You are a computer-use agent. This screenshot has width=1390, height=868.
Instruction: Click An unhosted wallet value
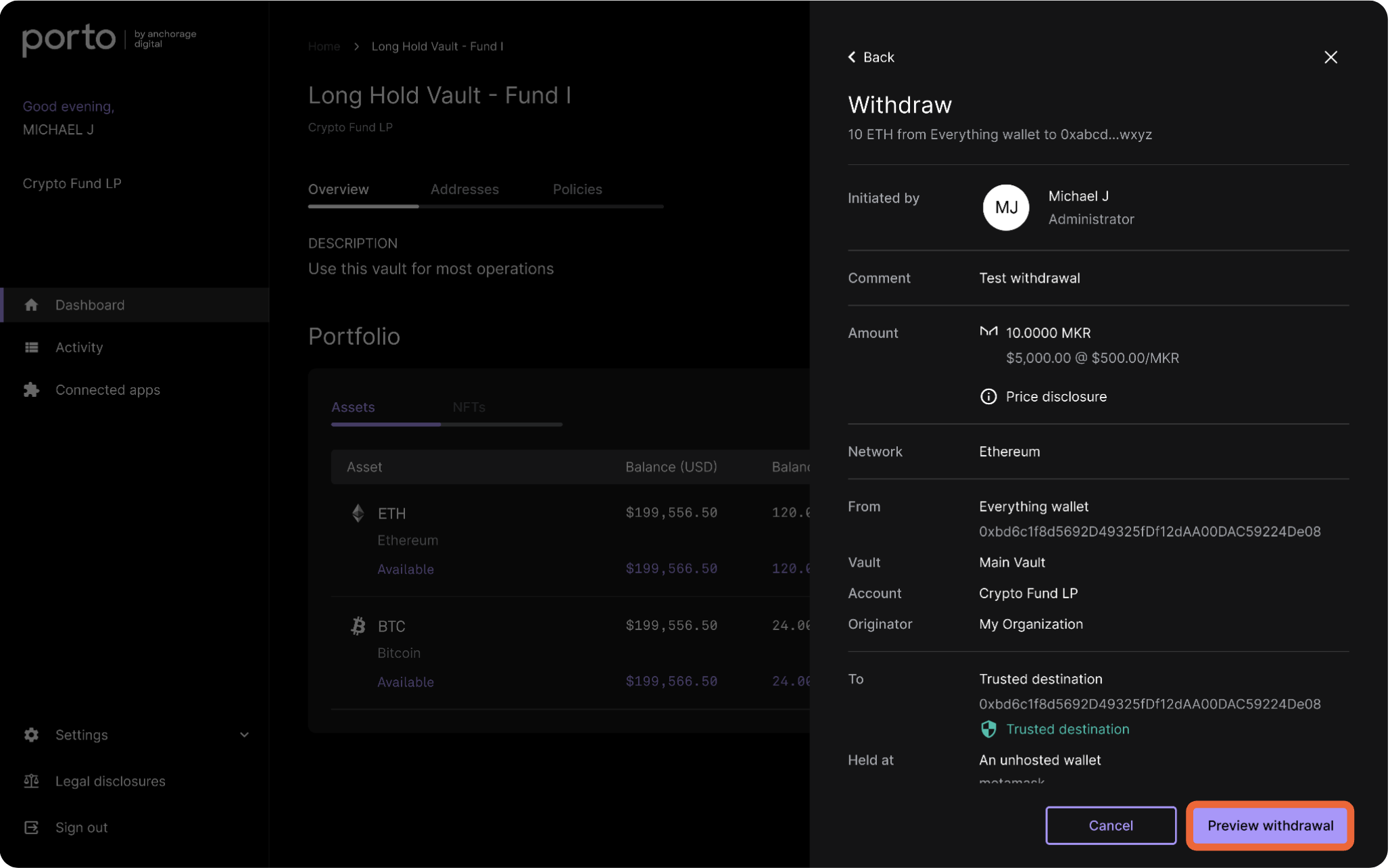1040,760
